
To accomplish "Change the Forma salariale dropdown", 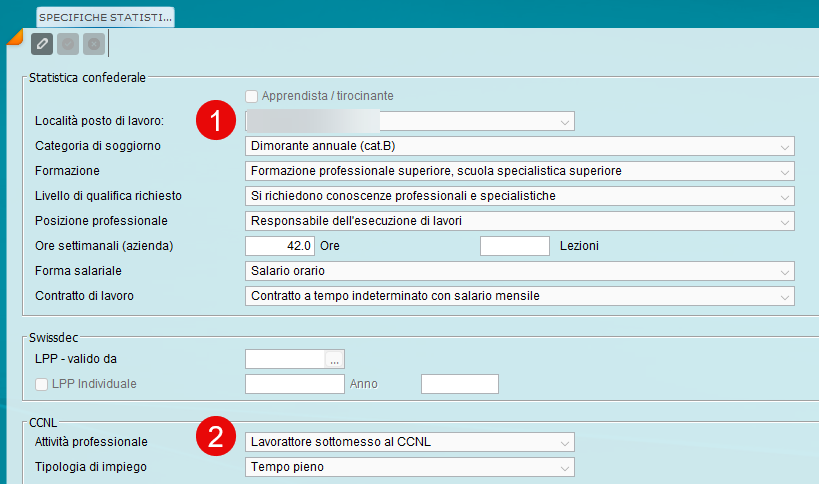I will pos(784,271).
